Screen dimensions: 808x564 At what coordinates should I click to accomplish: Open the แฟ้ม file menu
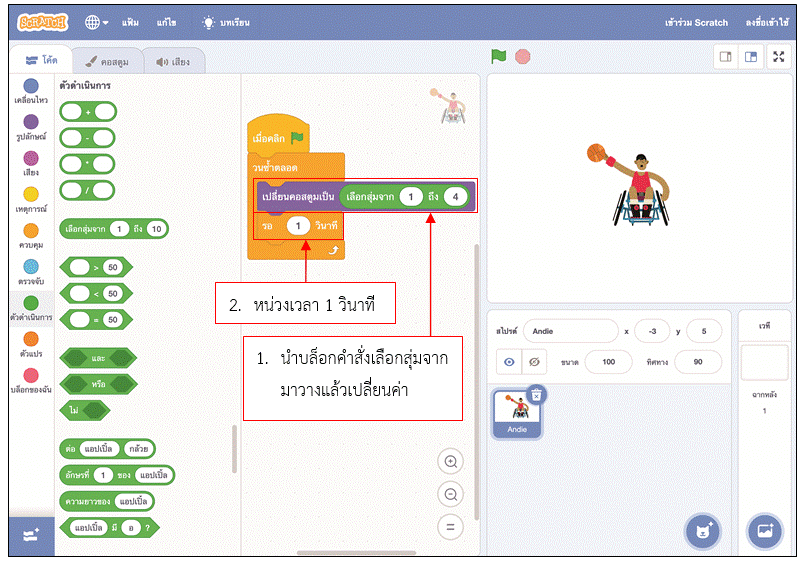coord(132,21)
